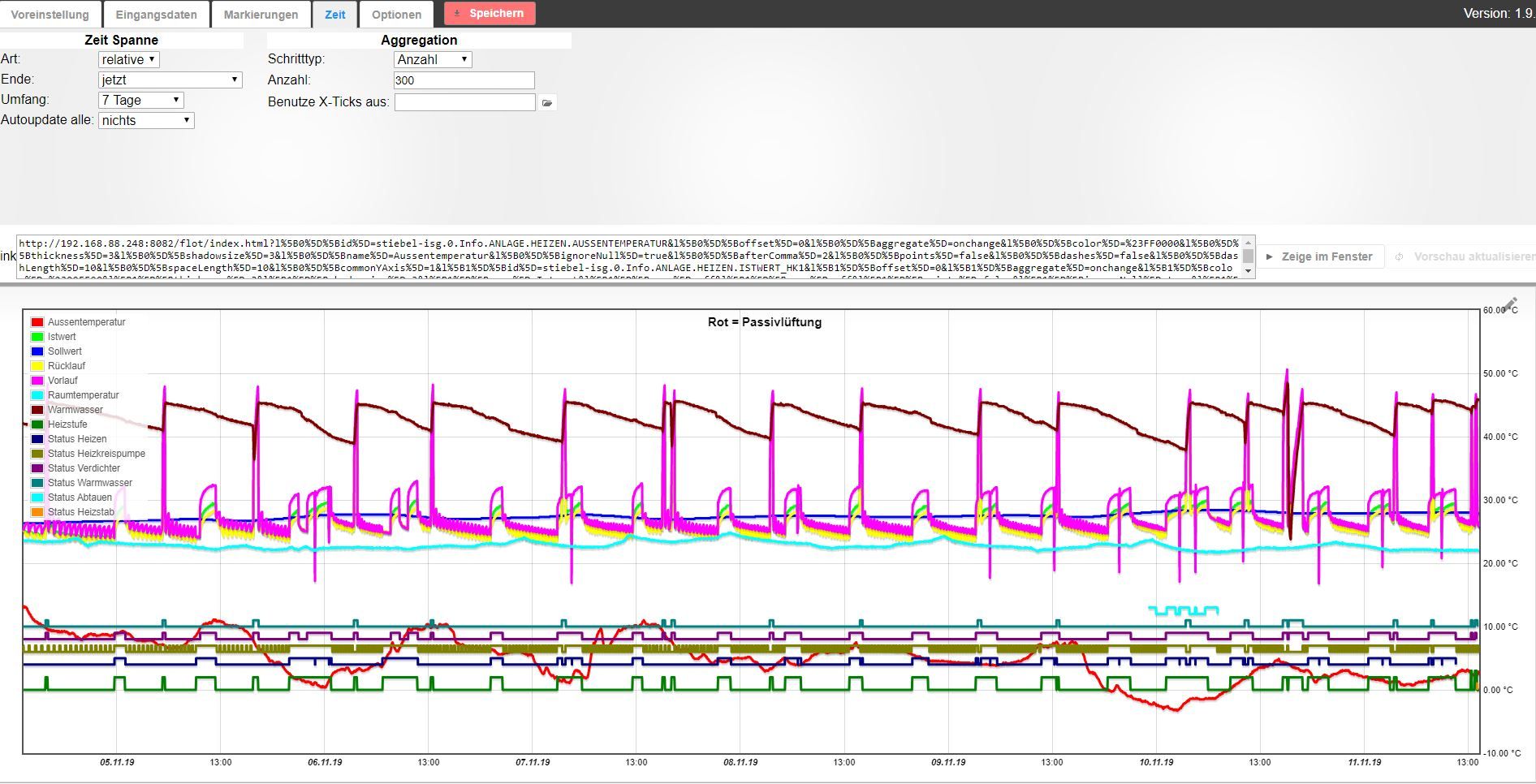The height and width of the screenshot is (784, 1536).
Task: Open the Art dropdown set to relative
Action: click(x=129, y=59)
